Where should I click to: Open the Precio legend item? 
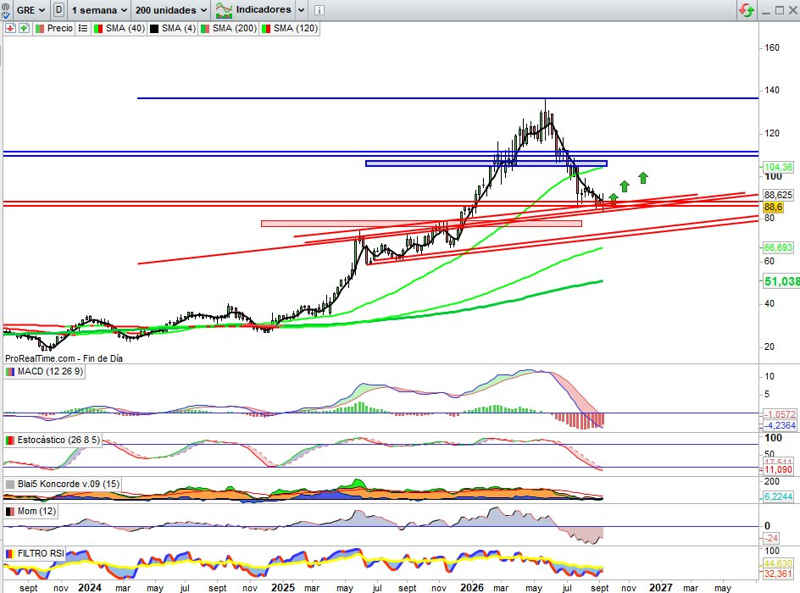(54, 29)
